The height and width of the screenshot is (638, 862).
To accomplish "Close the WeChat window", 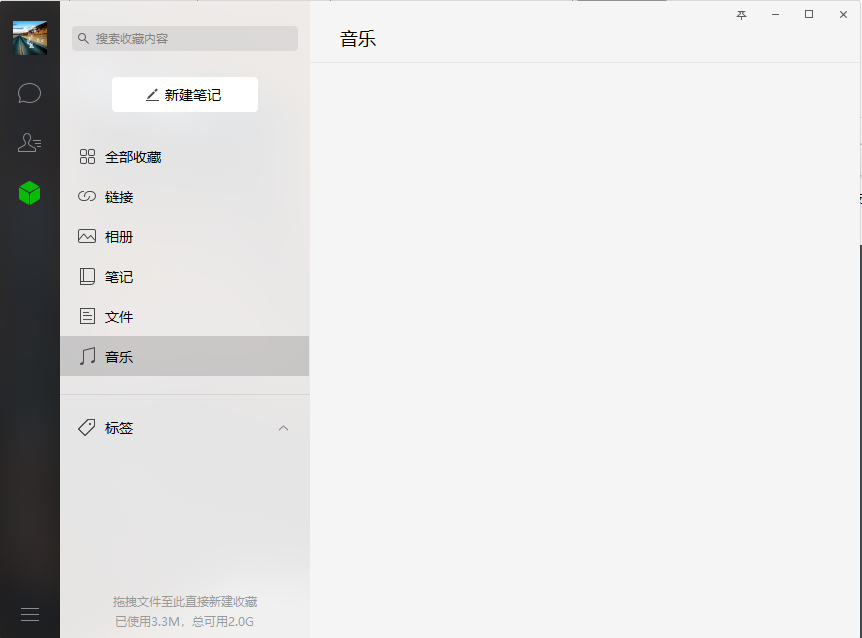I will [843, 15].
